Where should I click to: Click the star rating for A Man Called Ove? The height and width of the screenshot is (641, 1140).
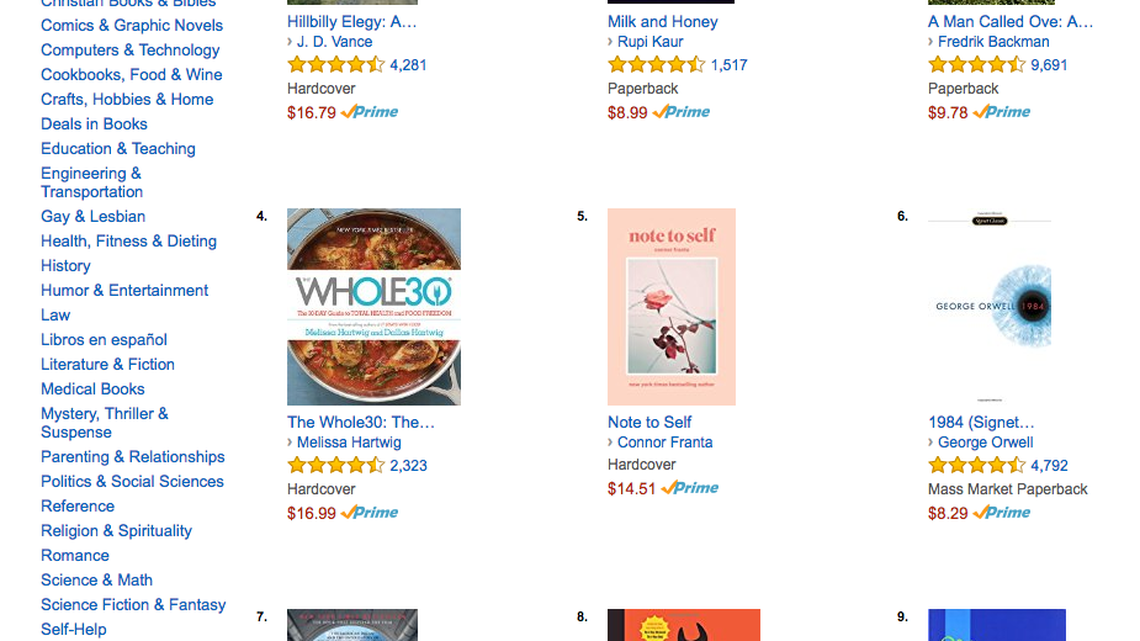coord(976,65)
